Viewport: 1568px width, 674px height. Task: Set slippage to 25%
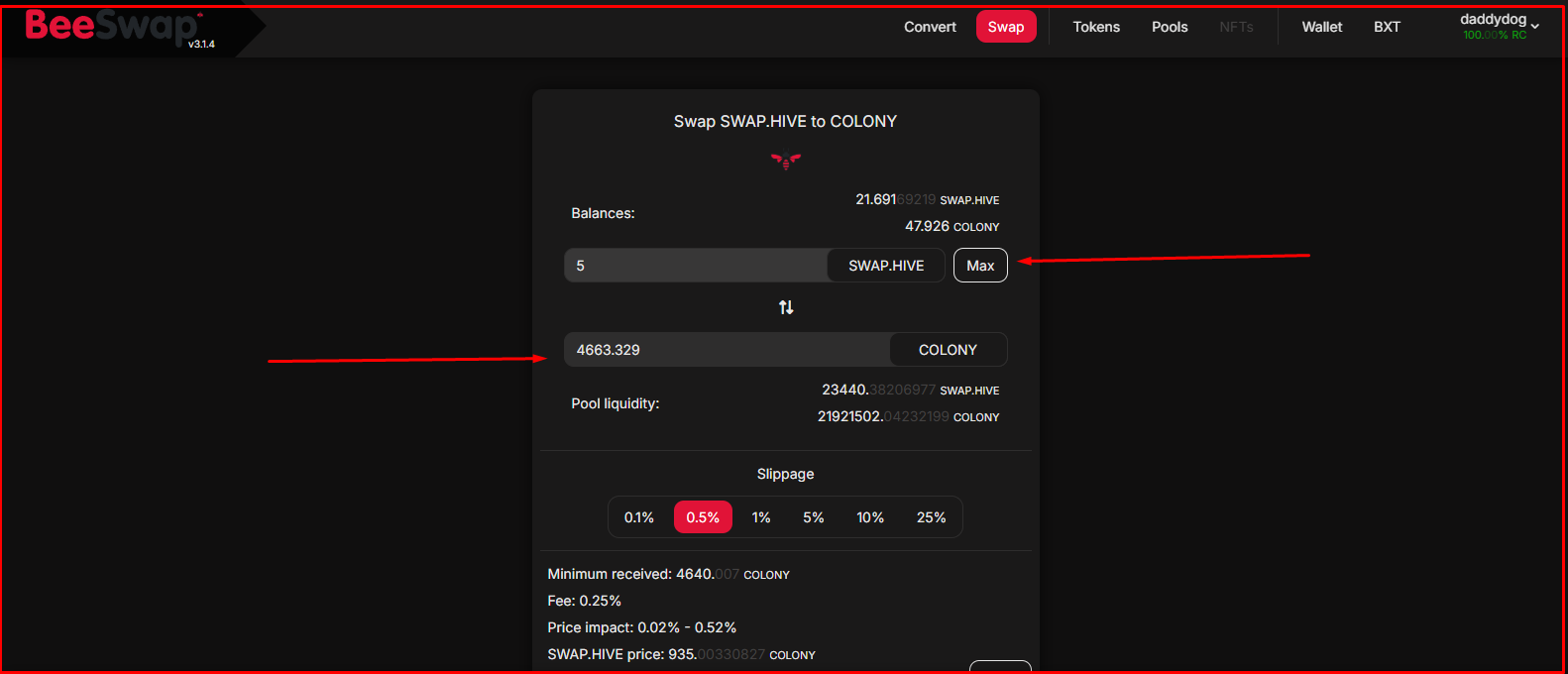point(932,517)
